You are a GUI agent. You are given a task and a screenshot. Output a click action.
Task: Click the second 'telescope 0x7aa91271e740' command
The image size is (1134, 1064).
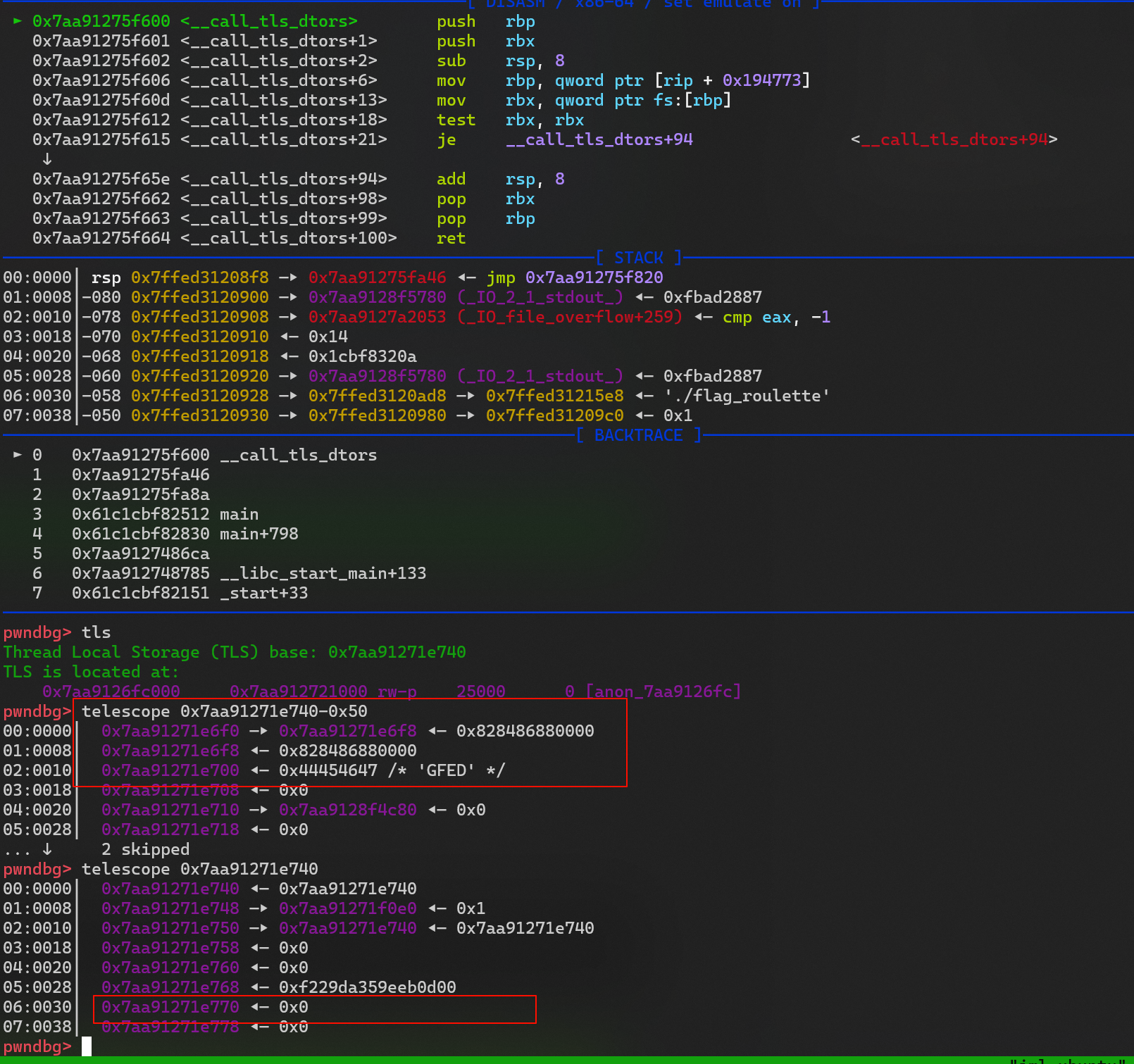[x=200, y=870]
